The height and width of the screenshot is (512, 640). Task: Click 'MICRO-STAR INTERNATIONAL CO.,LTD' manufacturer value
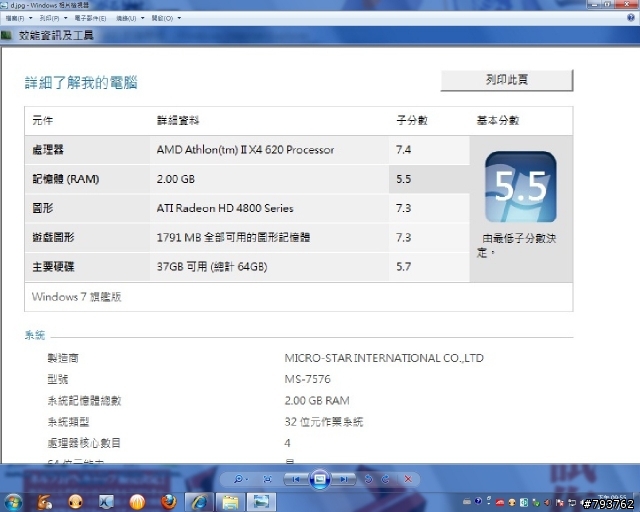pyautogui.click(x=384, y=358)
